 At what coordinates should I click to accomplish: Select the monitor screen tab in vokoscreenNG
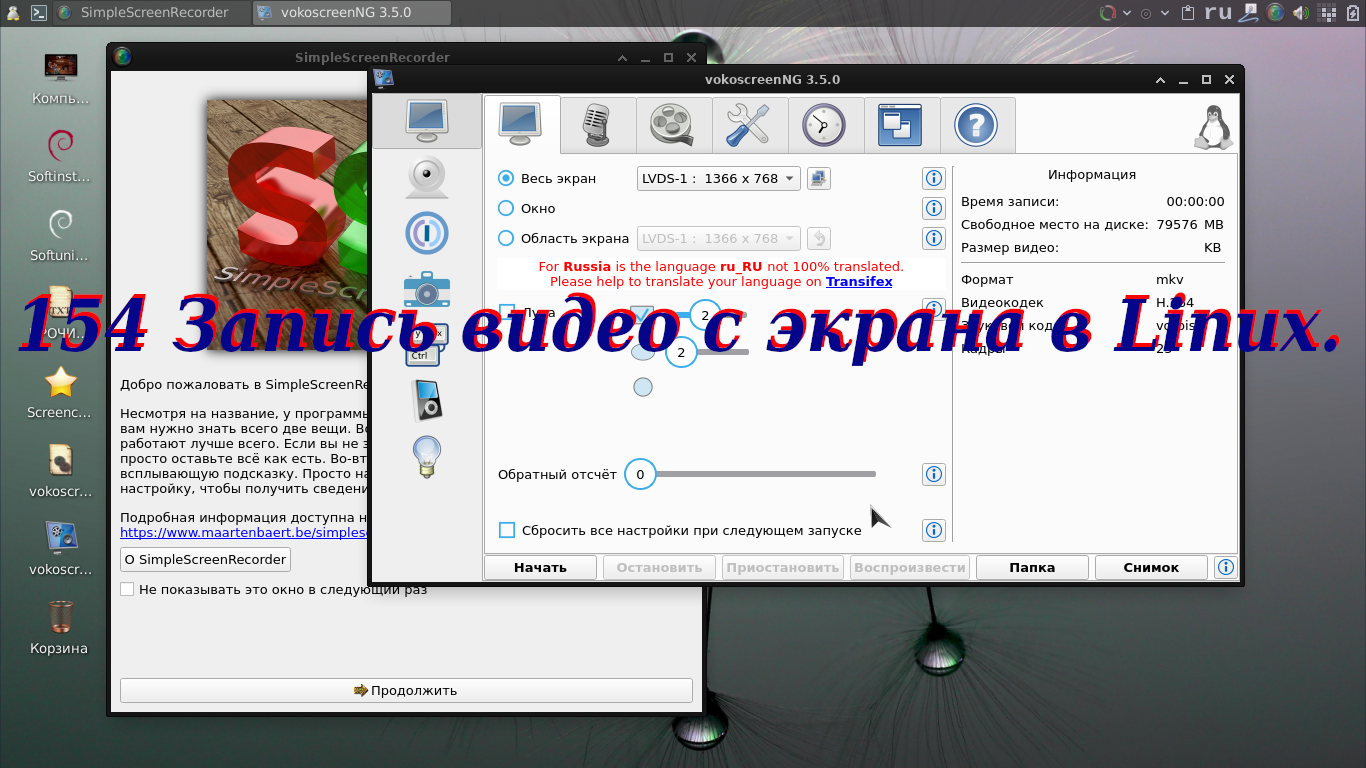coord(522,123)
